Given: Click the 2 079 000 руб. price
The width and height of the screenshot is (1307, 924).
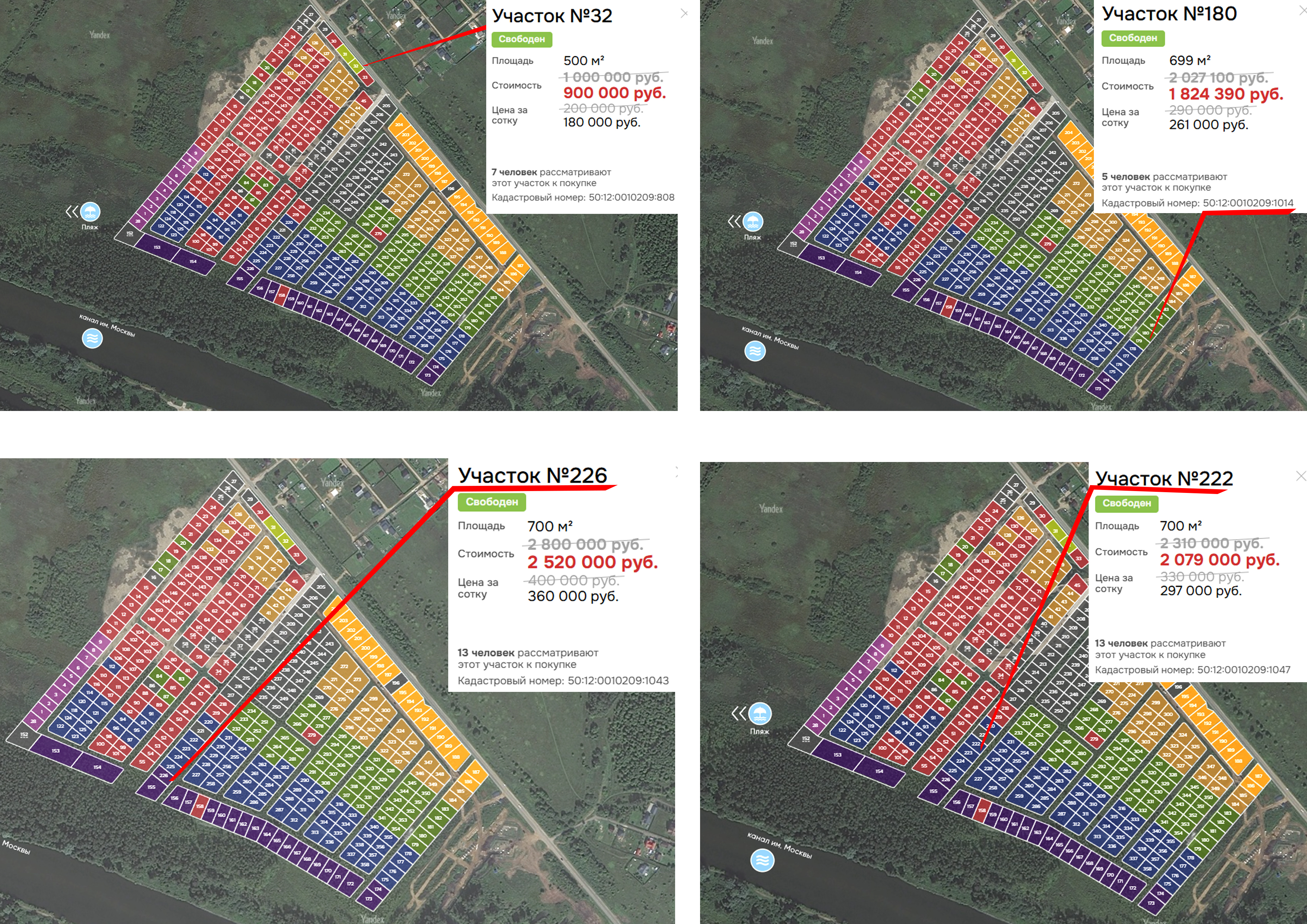Looking at the screenshot, I should (x=1220, y=560).
